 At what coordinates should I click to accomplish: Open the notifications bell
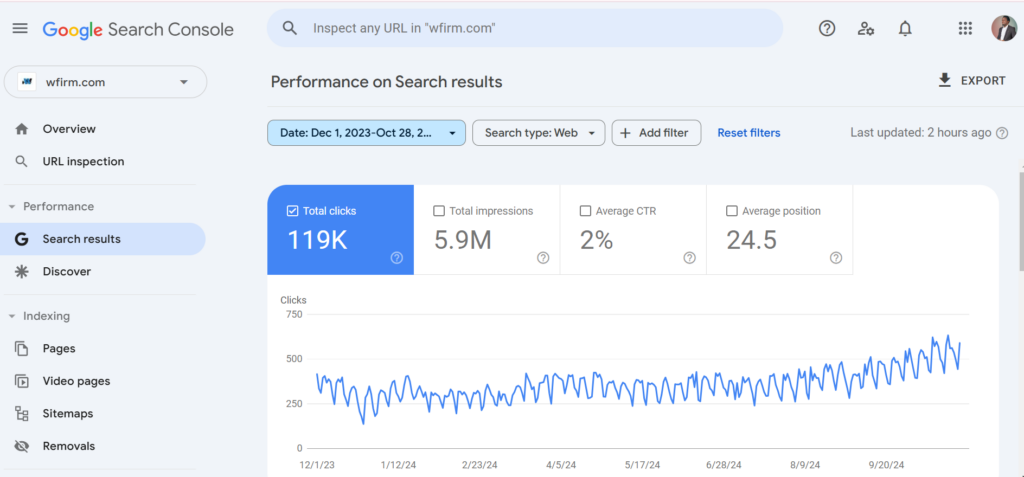(x=904, y=29)
